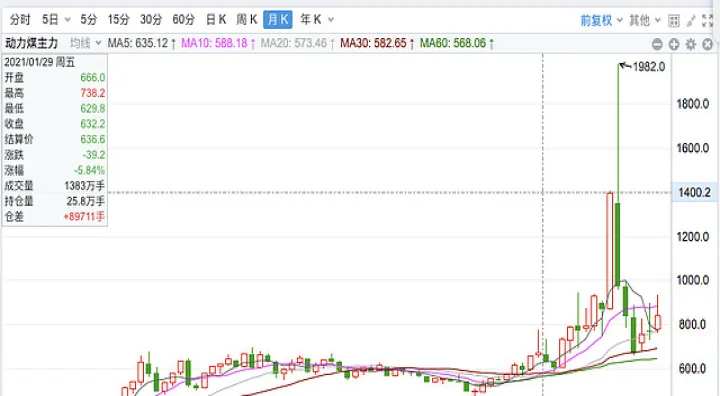The height and width of the screenshot is (396, 720).
Task: Click the 开盘 value 666.0
Action: pos(92,78)
